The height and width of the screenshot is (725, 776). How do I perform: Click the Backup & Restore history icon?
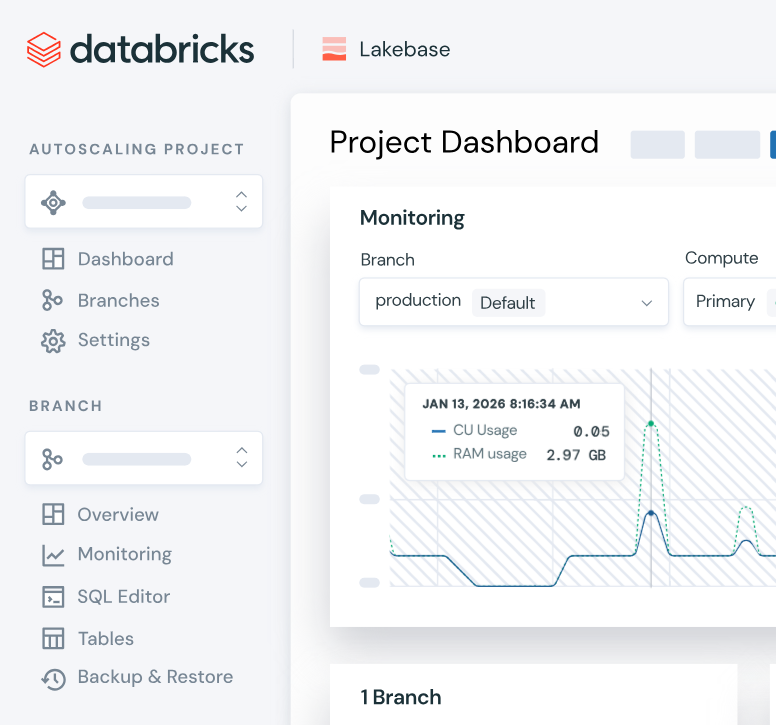tap(53, 679)
